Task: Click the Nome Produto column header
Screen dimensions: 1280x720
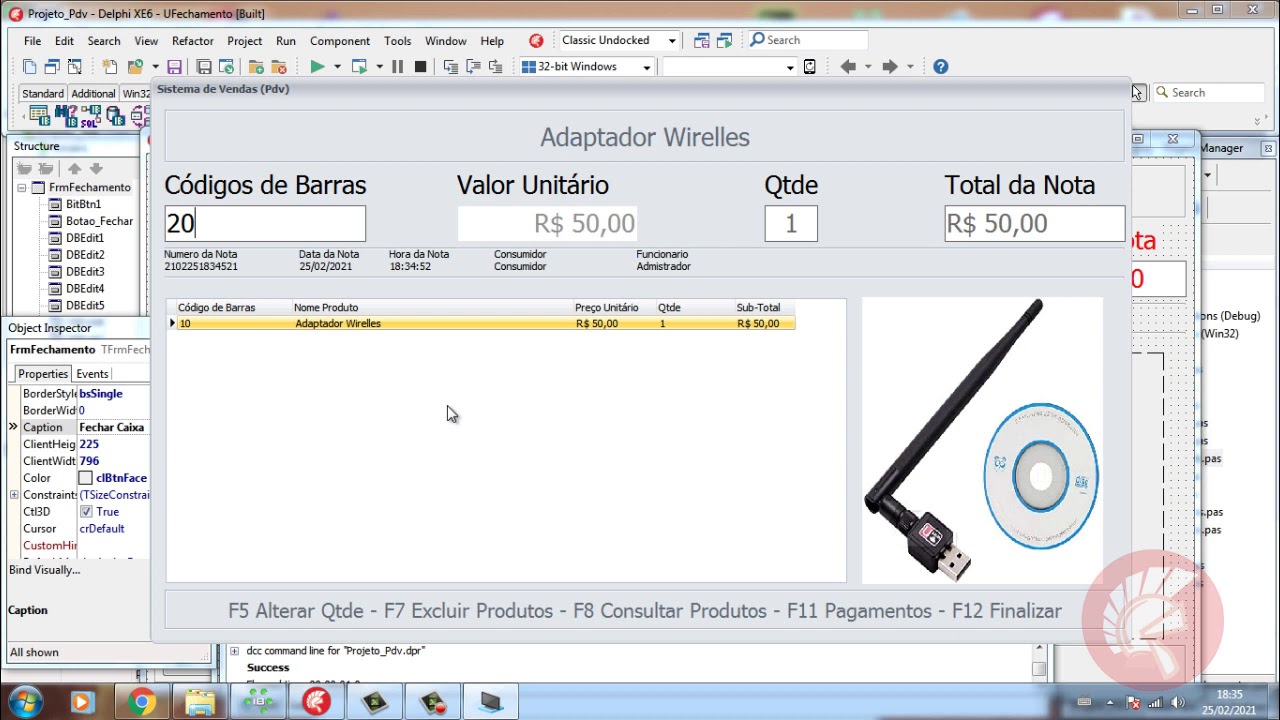Action: tap(432, 308)
